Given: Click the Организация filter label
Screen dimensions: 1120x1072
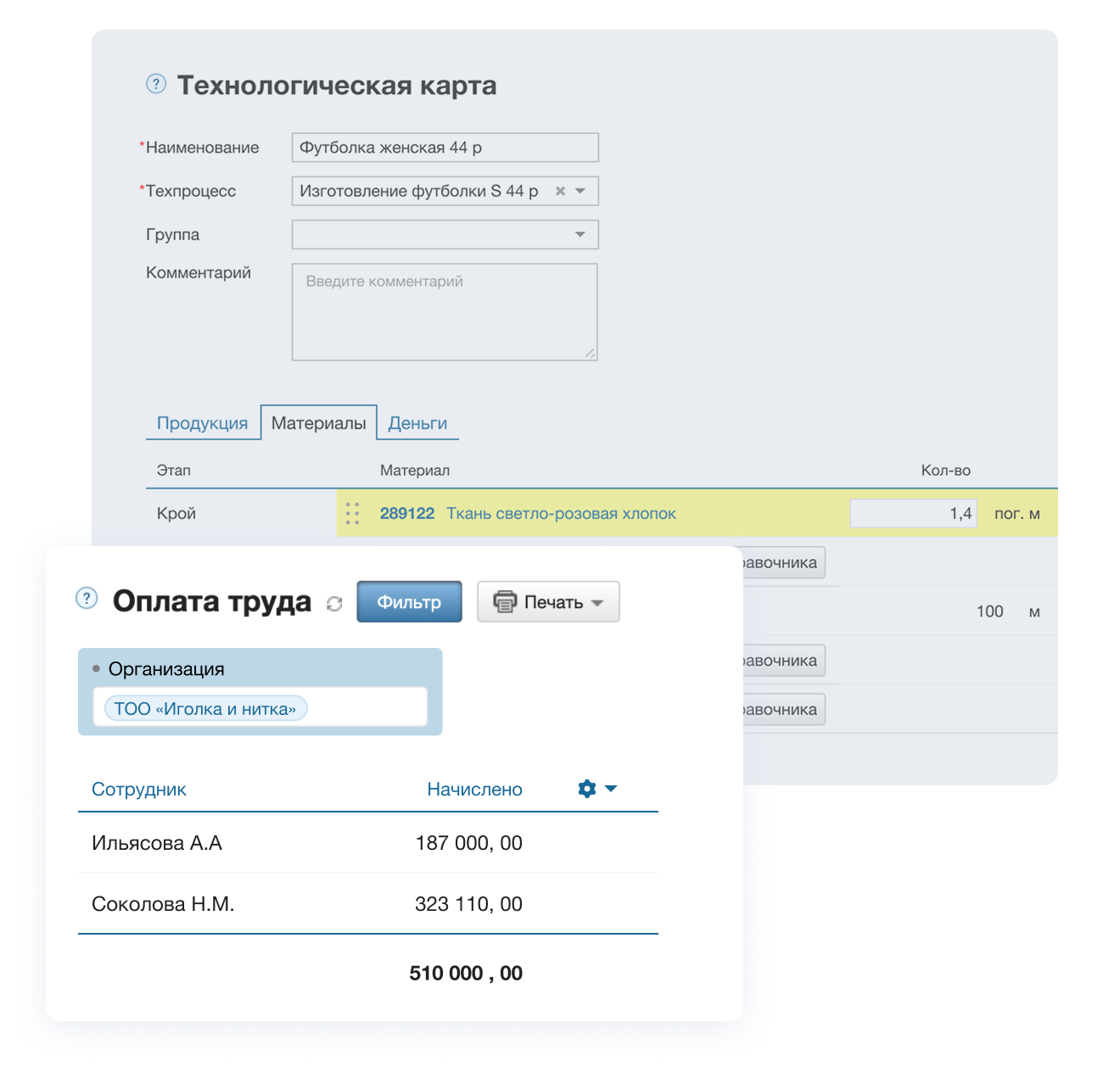Looking at the screenshot, I should pyautogui.click(x=166, y=668).
